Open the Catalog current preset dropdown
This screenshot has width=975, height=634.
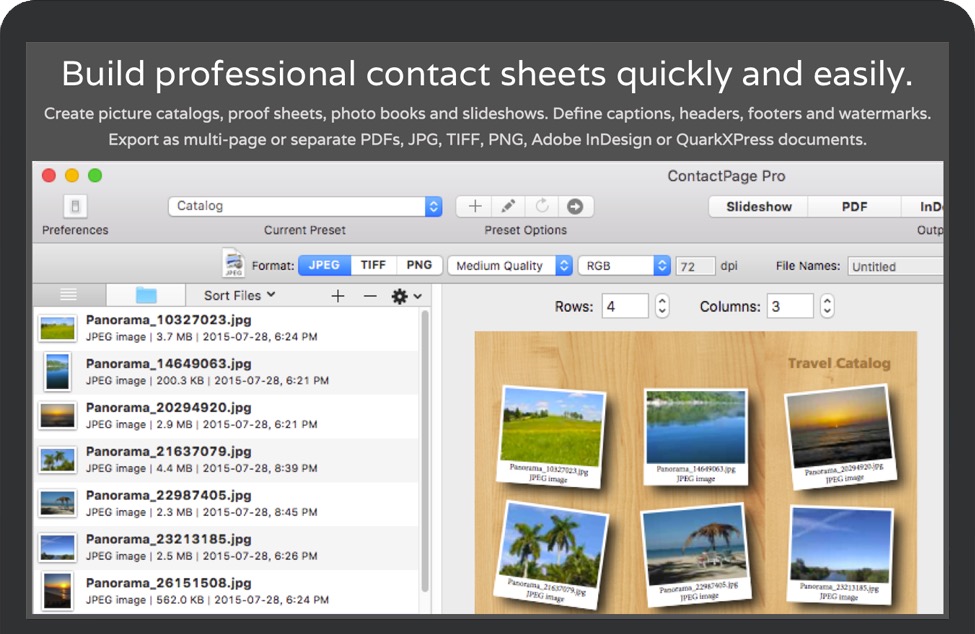click(x=305, y=206)
